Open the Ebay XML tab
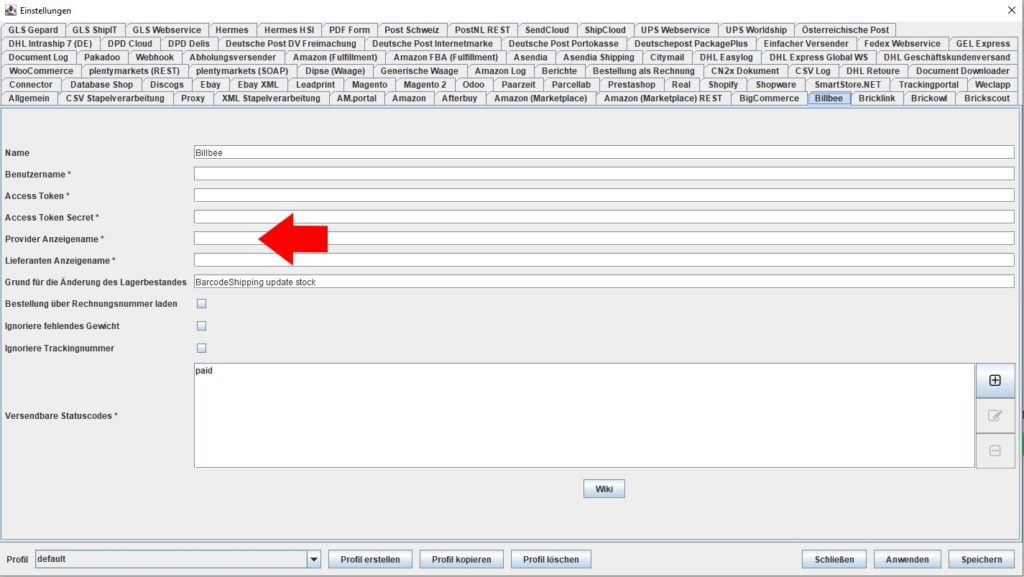The image size is (1024, 577). [x=258, y=84]
